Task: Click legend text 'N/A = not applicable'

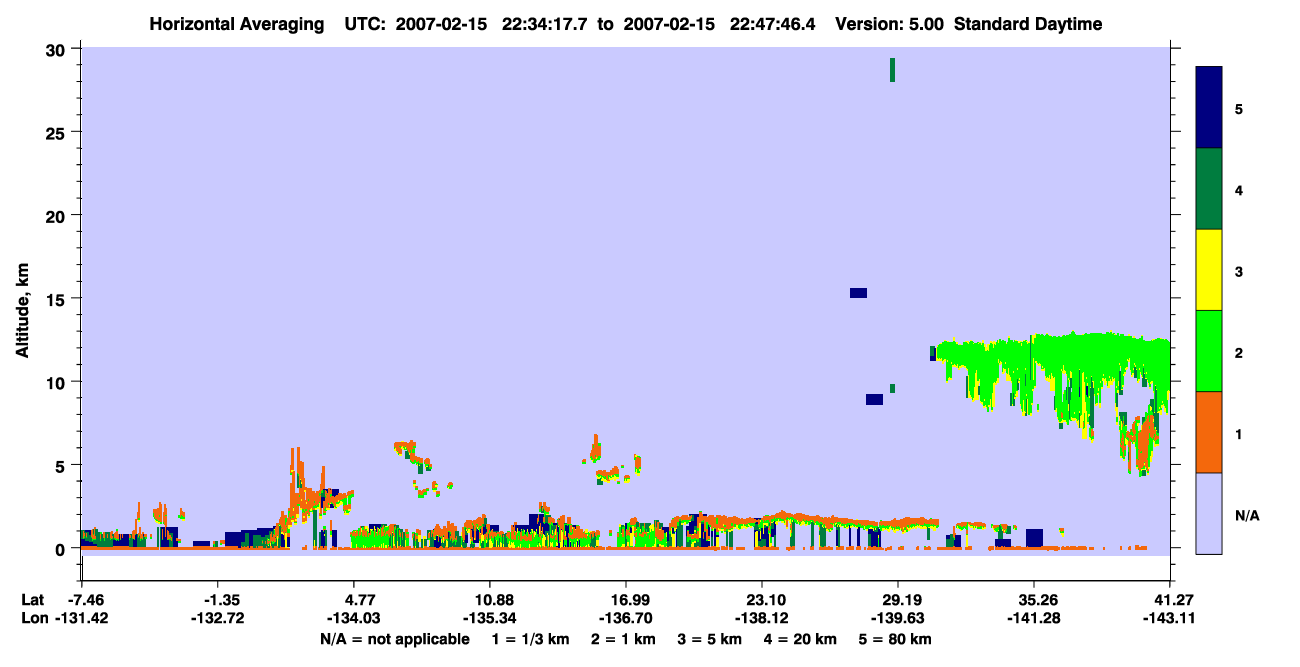Action: (x=394, y=639)
